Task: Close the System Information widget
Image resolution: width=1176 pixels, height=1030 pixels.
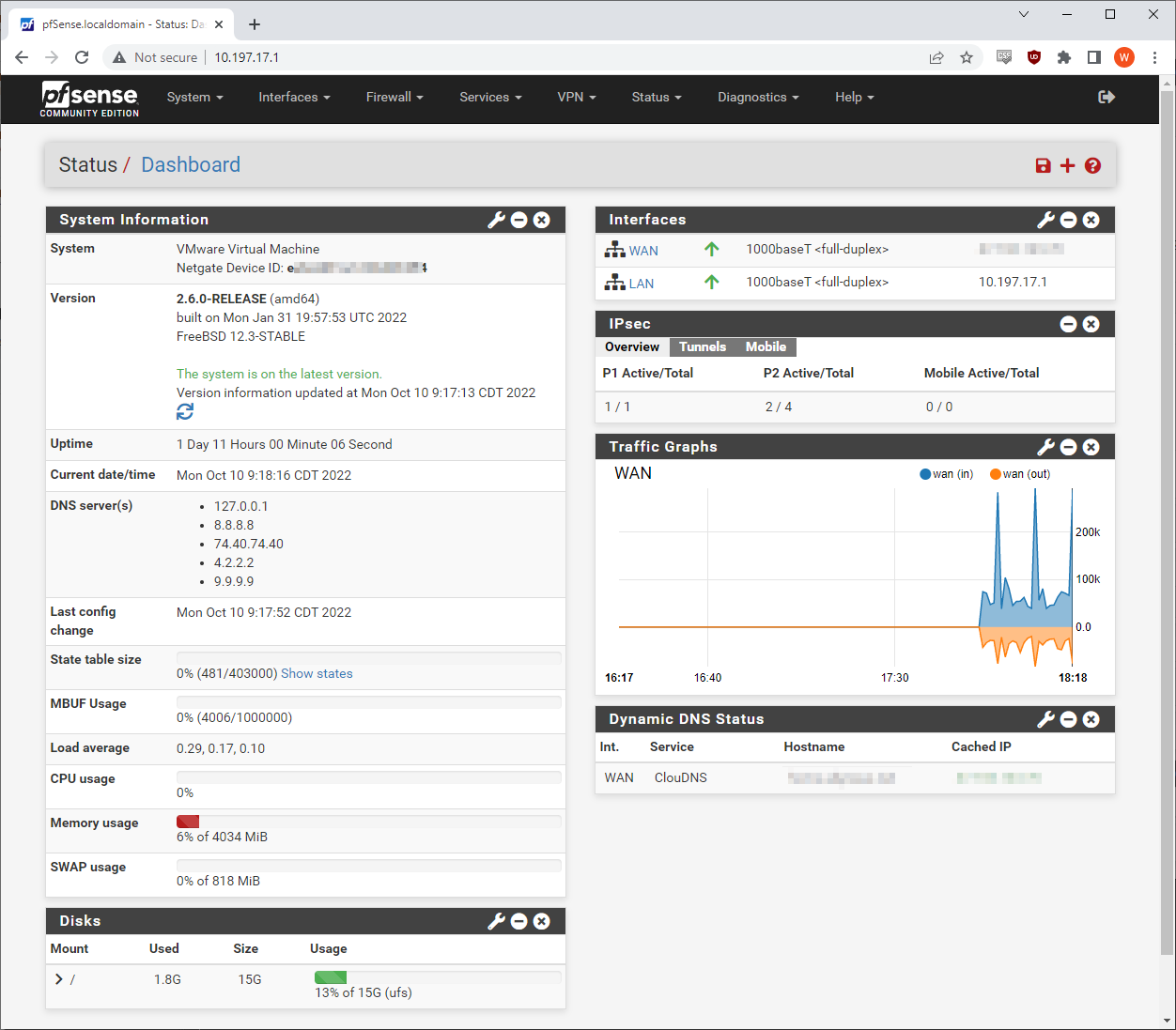Action: (542, 220)
